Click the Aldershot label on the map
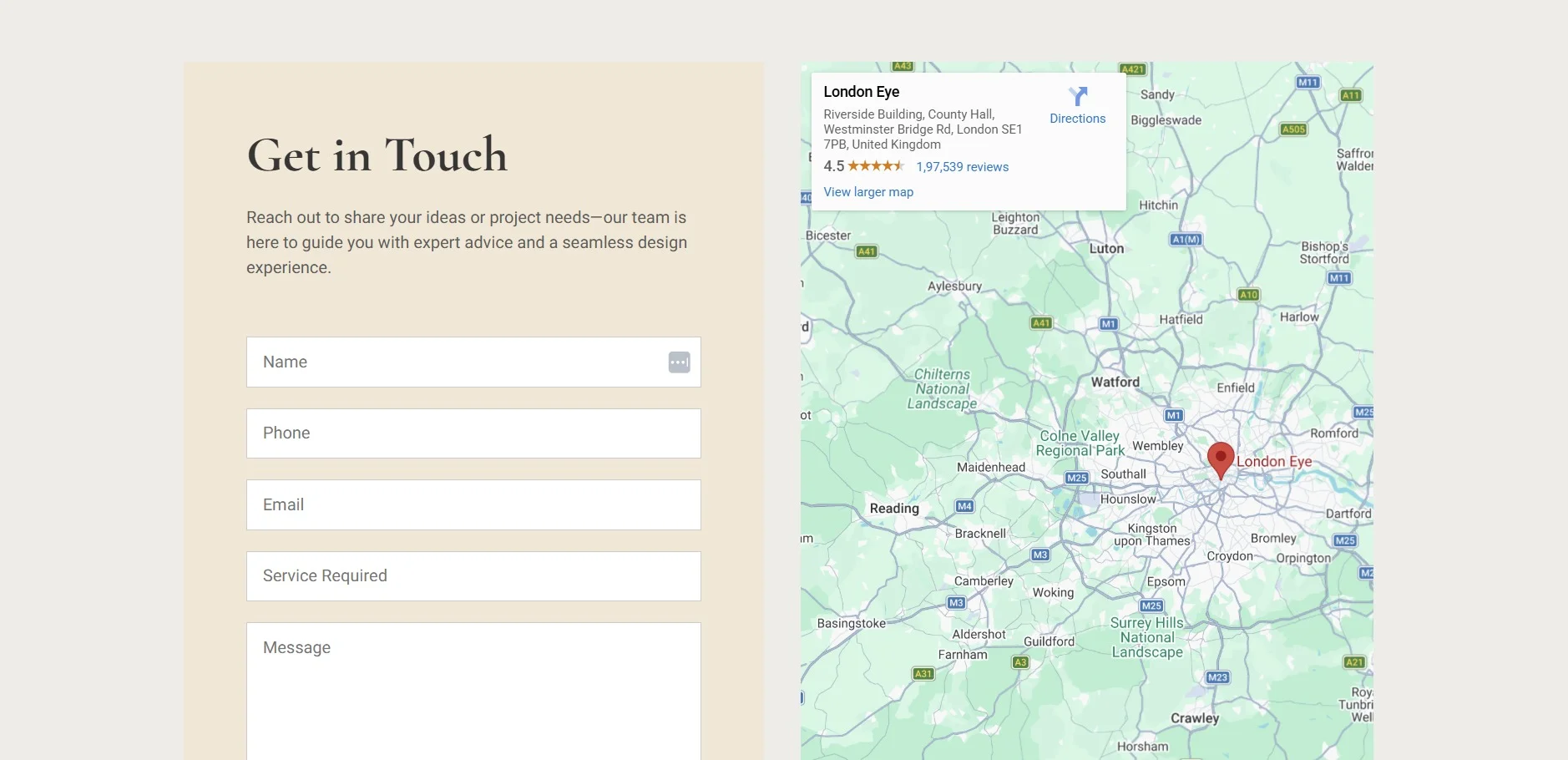 (979, 635)
